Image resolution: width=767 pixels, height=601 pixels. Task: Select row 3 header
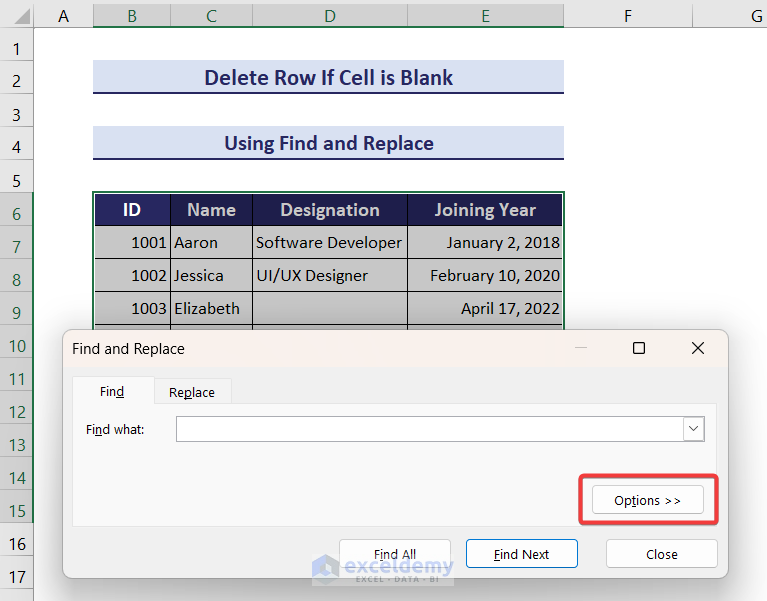tap(17, 114)
